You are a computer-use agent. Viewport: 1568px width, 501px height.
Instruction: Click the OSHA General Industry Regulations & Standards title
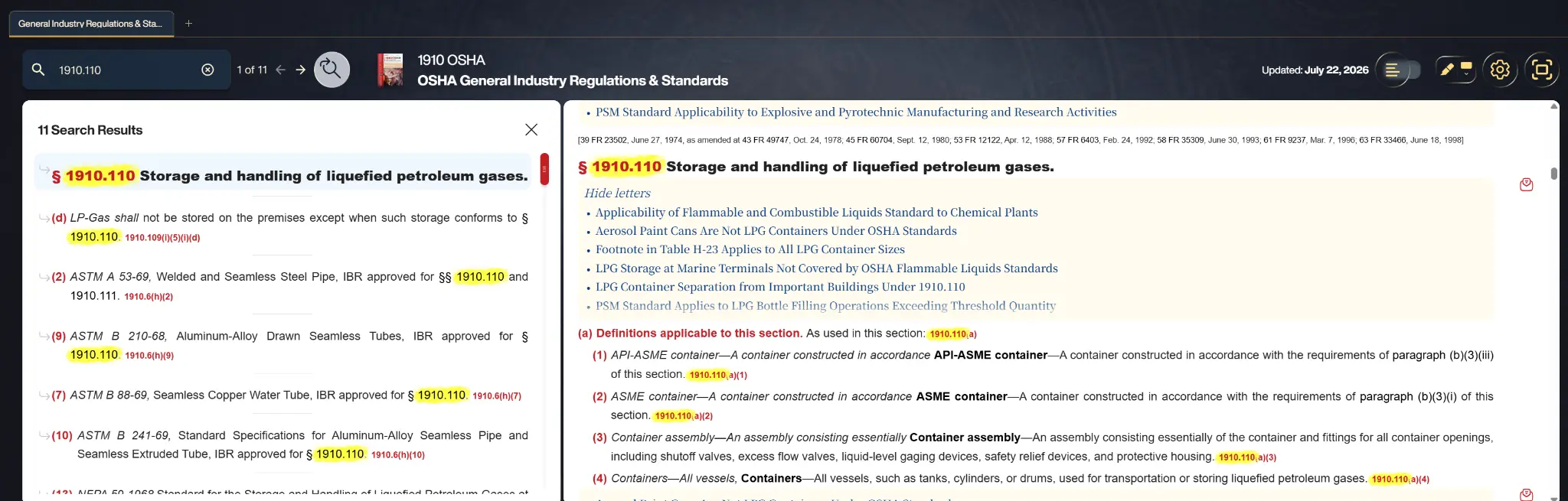point(573,80)
